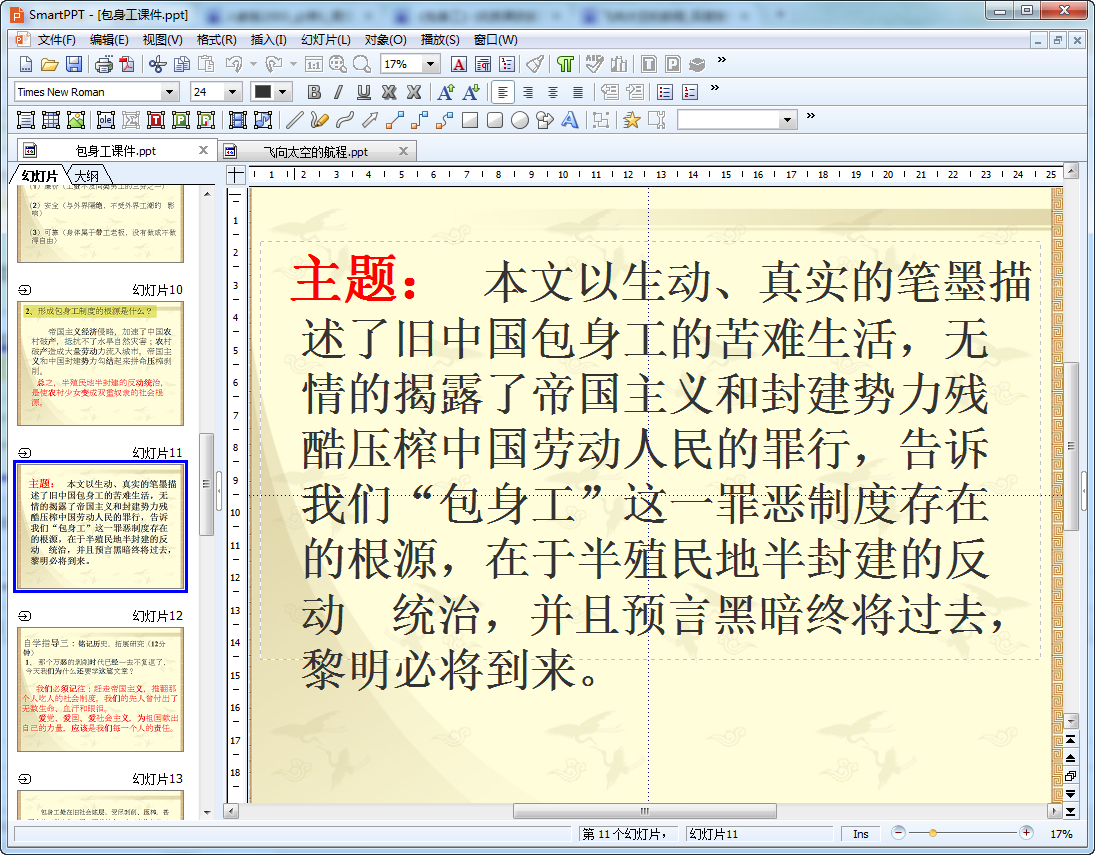Print the presentation with the printer icon
Image resolution: width=1095 pixels, height=855 pixels.
click(x=103, y=65)
